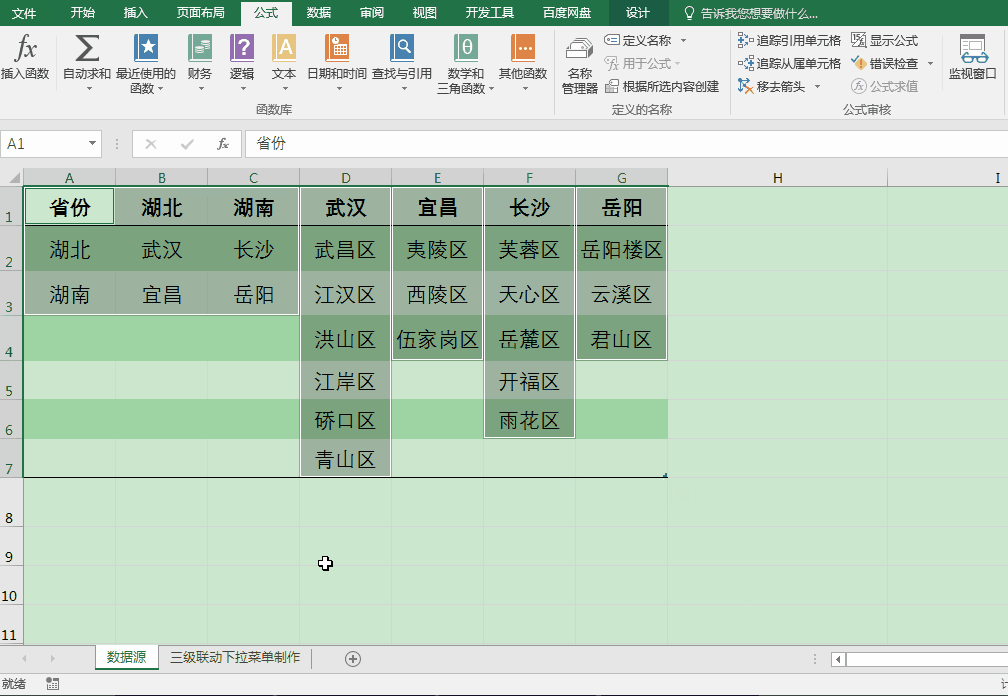This screenshot has width=1008, height=696.
Task: Expand the Text (文本) dropdown arrow
Action: [285, 89]
